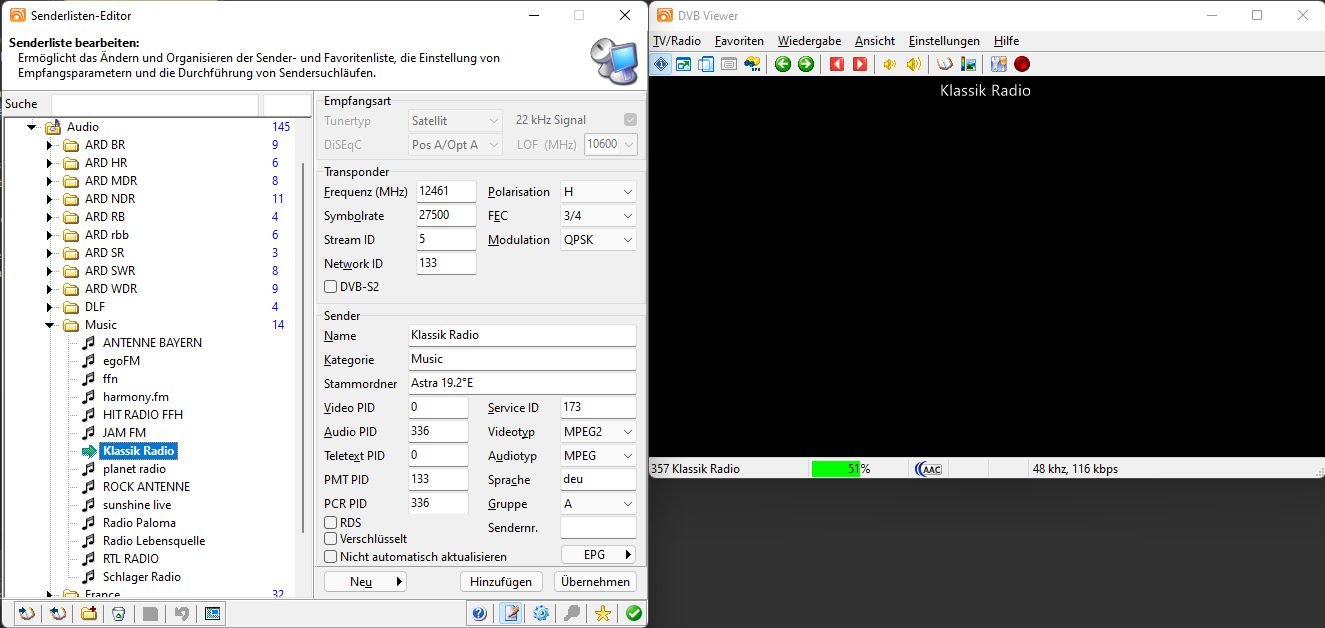Open the Wiedergabe menu
The height and width of the screenshot is (628, 1325).
point(808,41)
